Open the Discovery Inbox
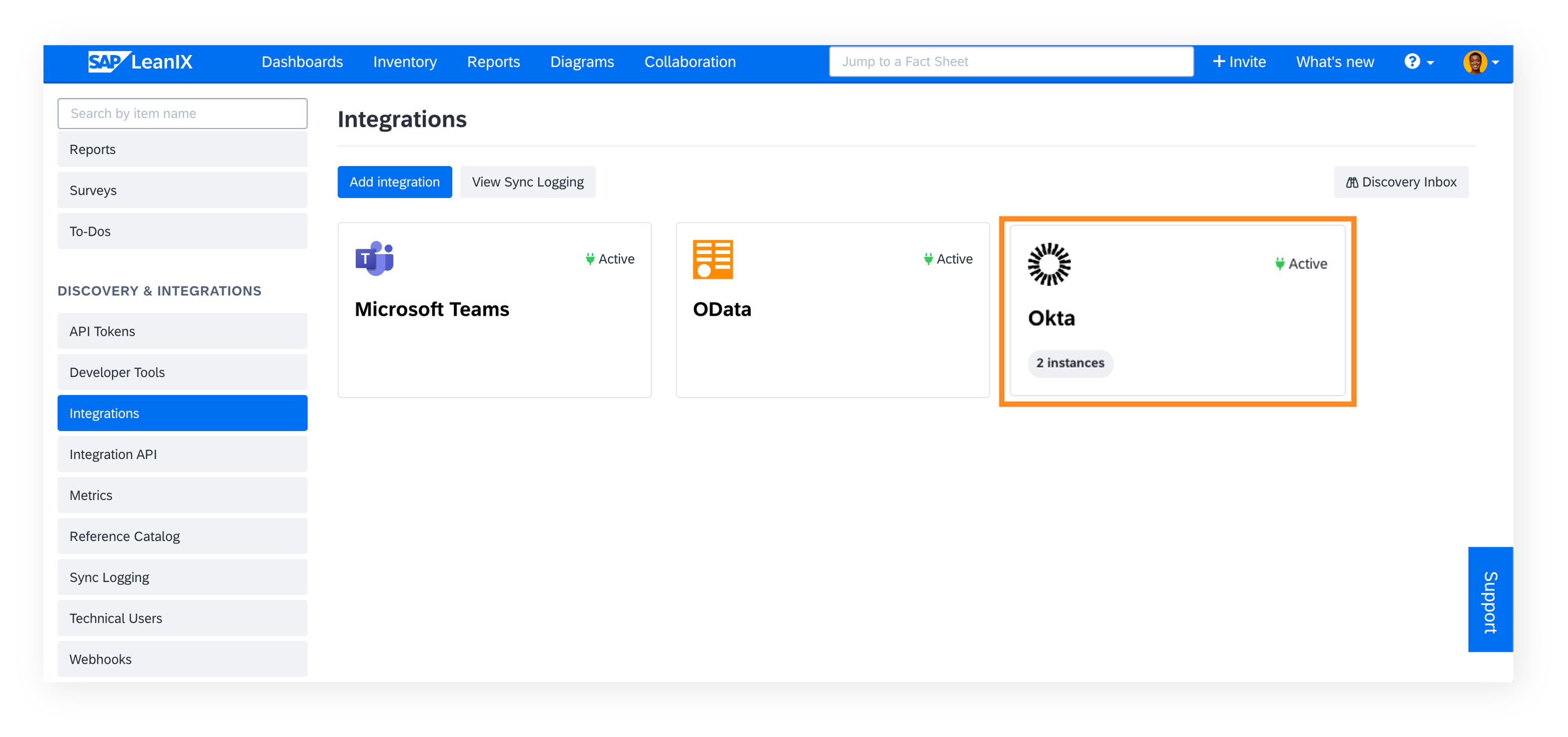This screenshot has width=1568, height=737. pyautogui.click(x=1401, y=182)
